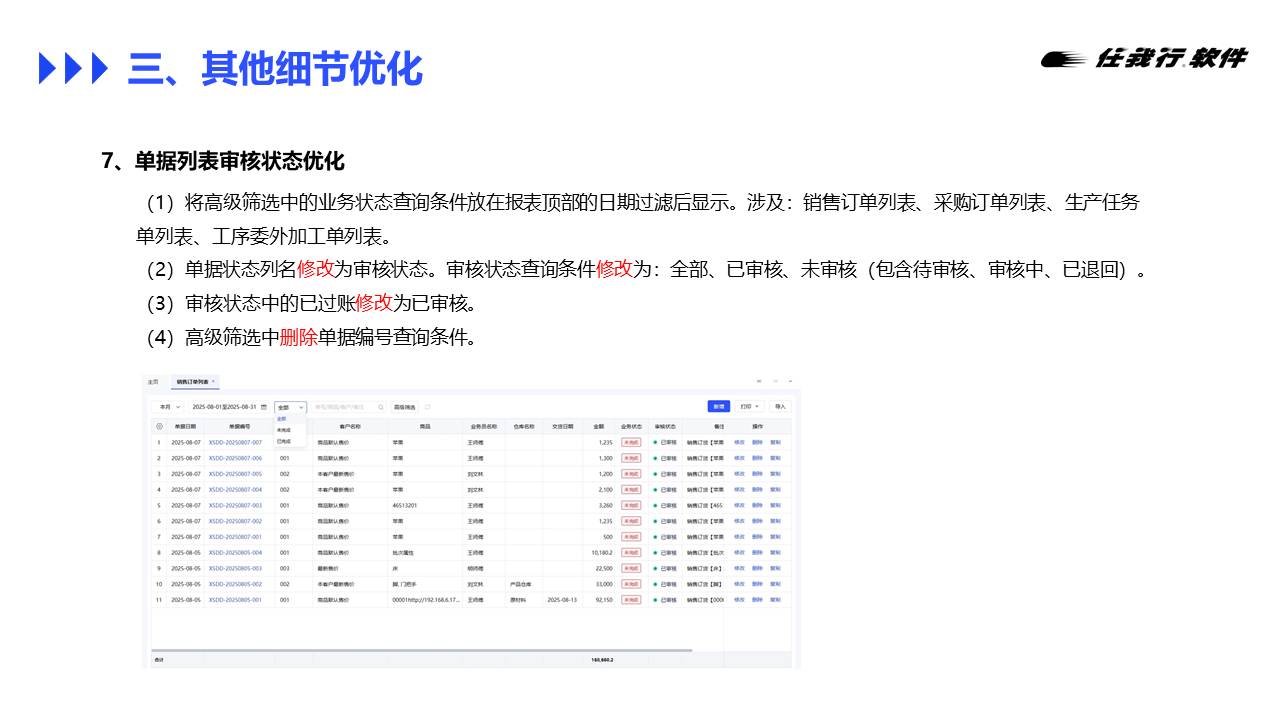1280x720 pixels.
Task: Open the date range calendar icon
Action: coord(264,407)
